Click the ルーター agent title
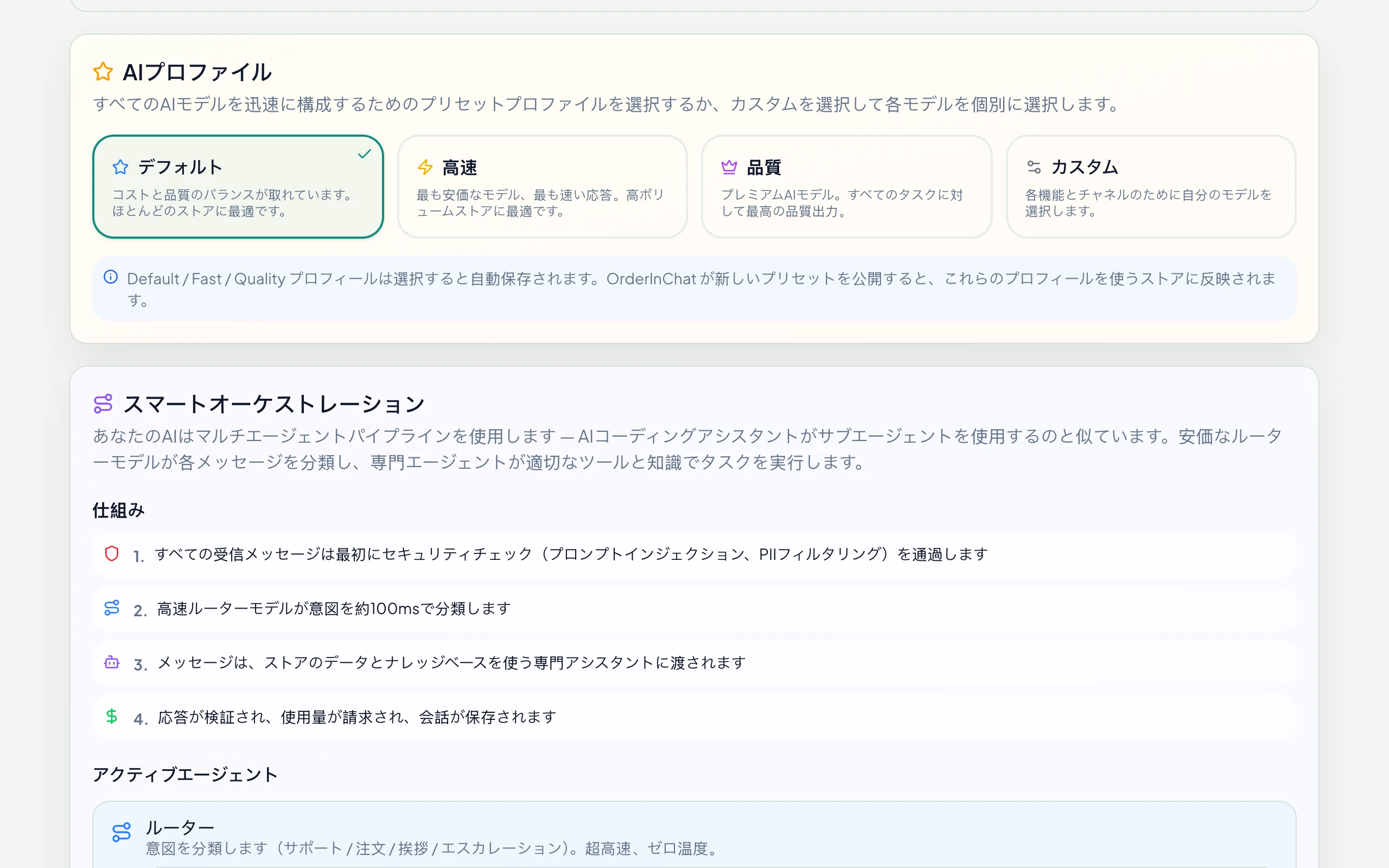The width and height of the screenshot is (1389, 868). coord(180,827)
